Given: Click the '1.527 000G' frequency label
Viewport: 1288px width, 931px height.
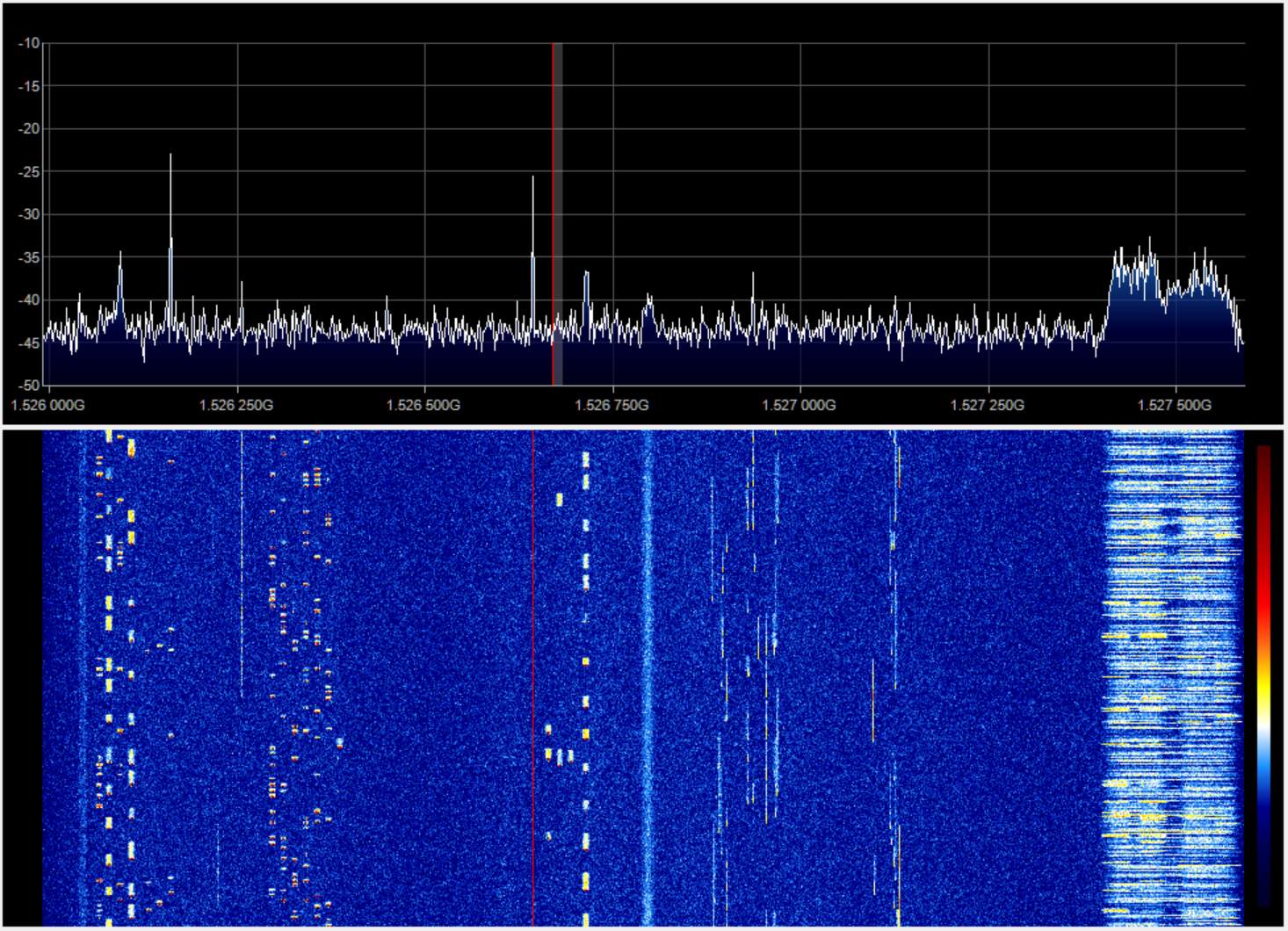Looking at the screenshot, I should [x=799, y=405].
